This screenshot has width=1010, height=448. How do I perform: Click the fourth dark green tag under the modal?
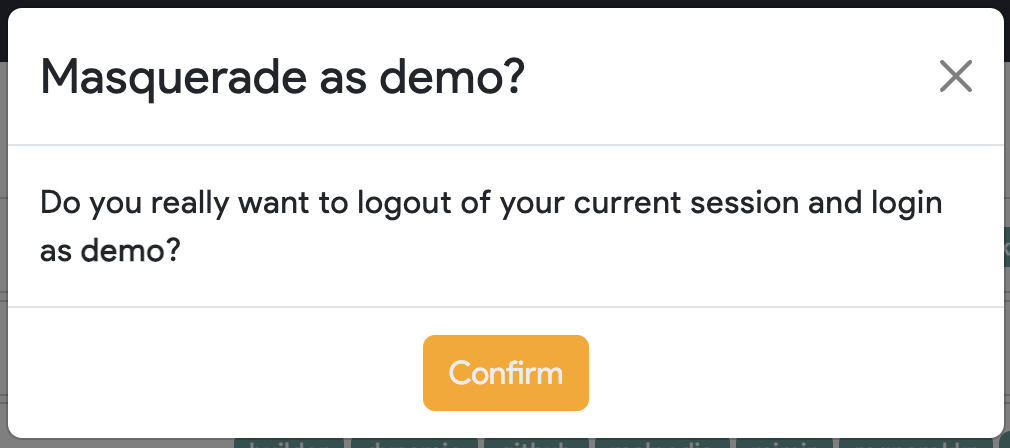662,443
